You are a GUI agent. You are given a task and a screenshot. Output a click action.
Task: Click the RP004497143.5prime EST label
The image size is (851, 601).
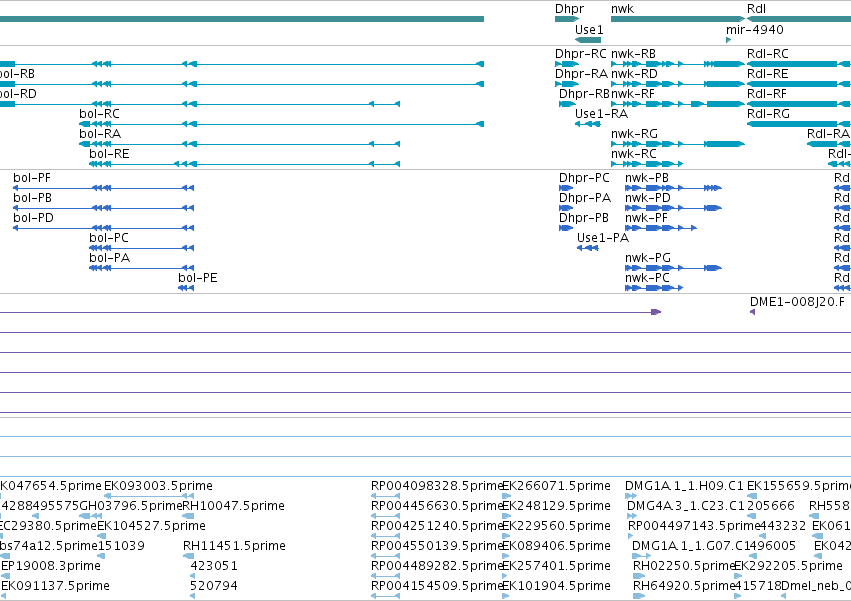tap(693, 526)
